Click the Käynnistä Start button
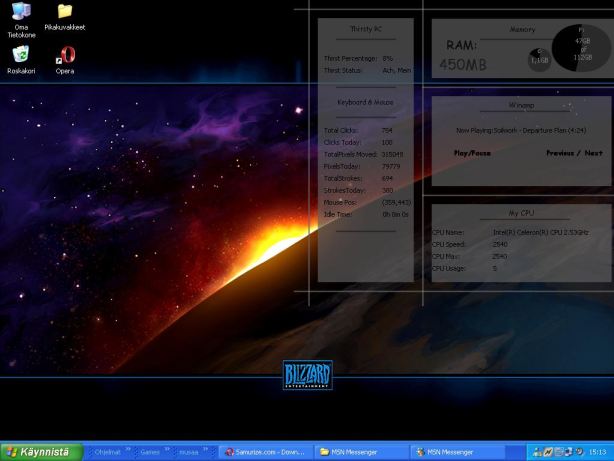The image size is (614, 461). (x=42, y=452)
